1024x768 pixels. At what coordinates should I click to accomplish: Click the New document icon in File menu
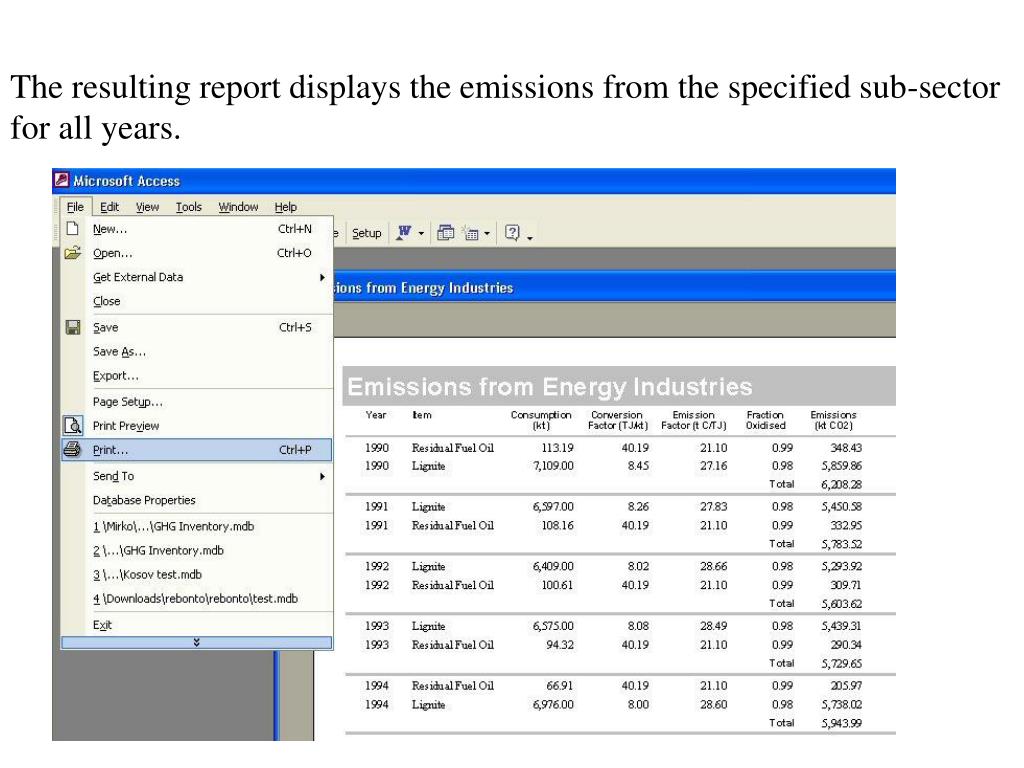72,229
